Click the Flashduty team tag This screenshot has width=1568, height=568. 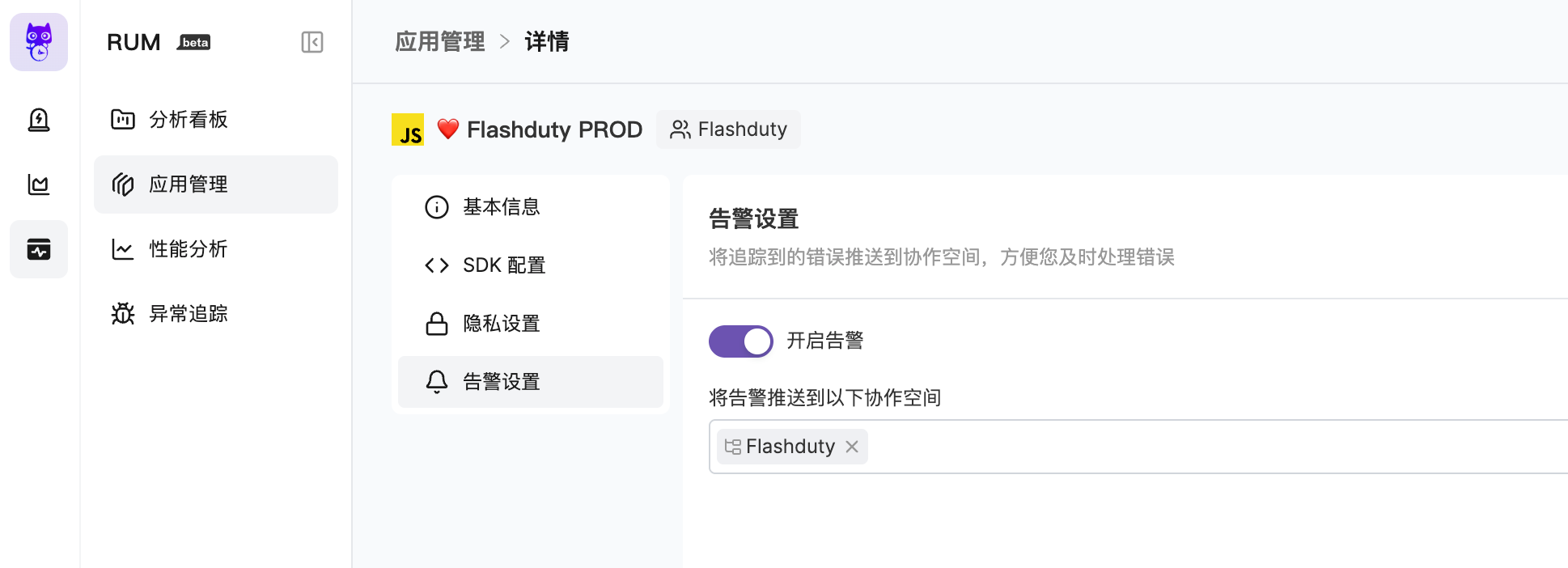728,129
